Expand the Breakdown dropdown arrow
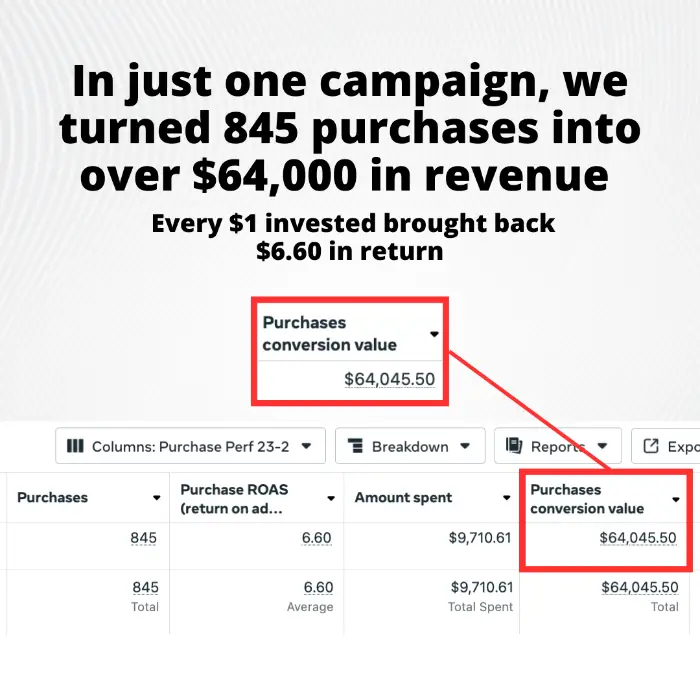 point(465,446)
